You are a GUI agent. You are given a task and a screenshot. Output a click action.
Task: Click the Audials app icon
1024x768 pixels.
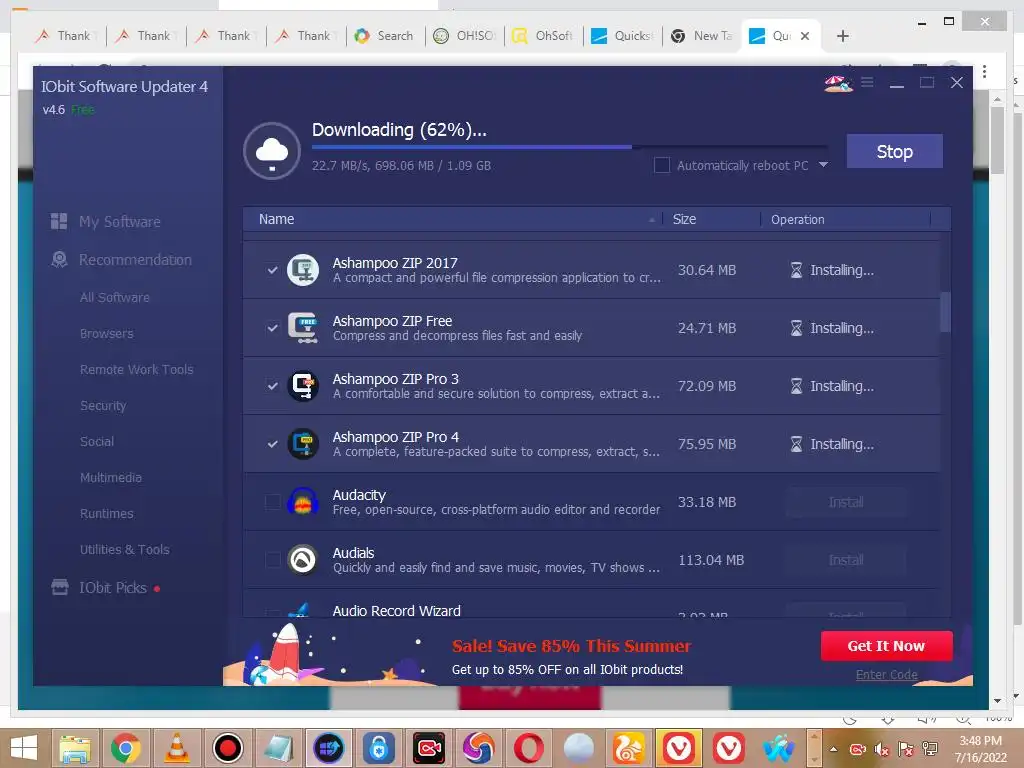(303, 560)
